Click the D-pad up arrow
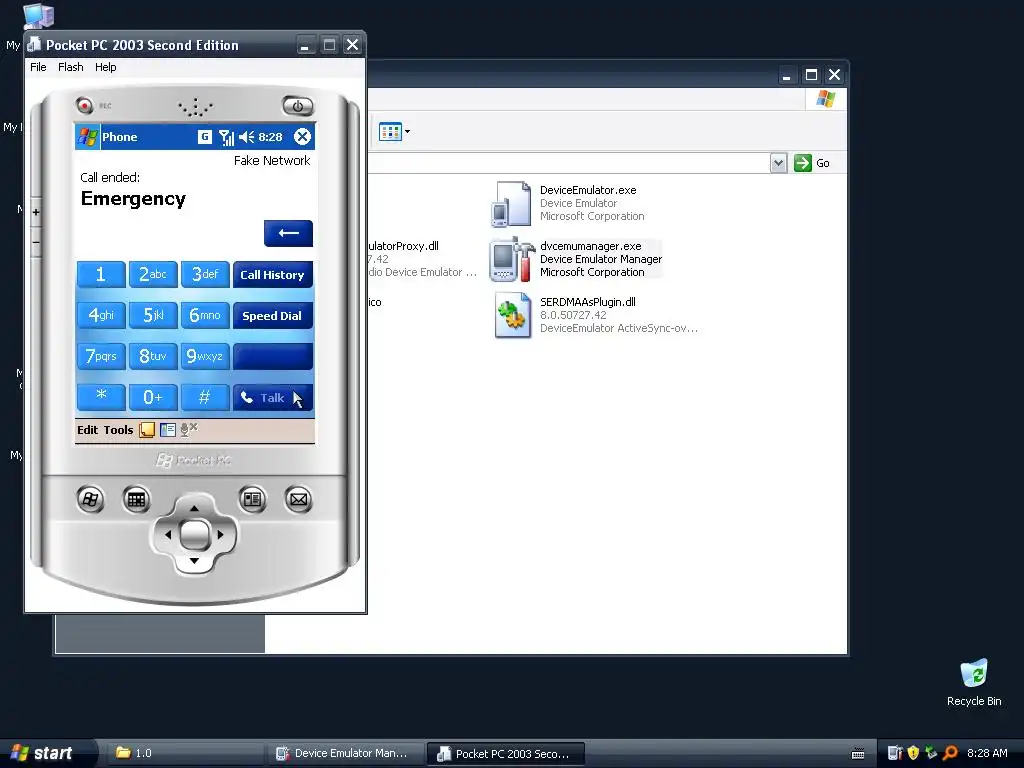 [x=194, y=507]
